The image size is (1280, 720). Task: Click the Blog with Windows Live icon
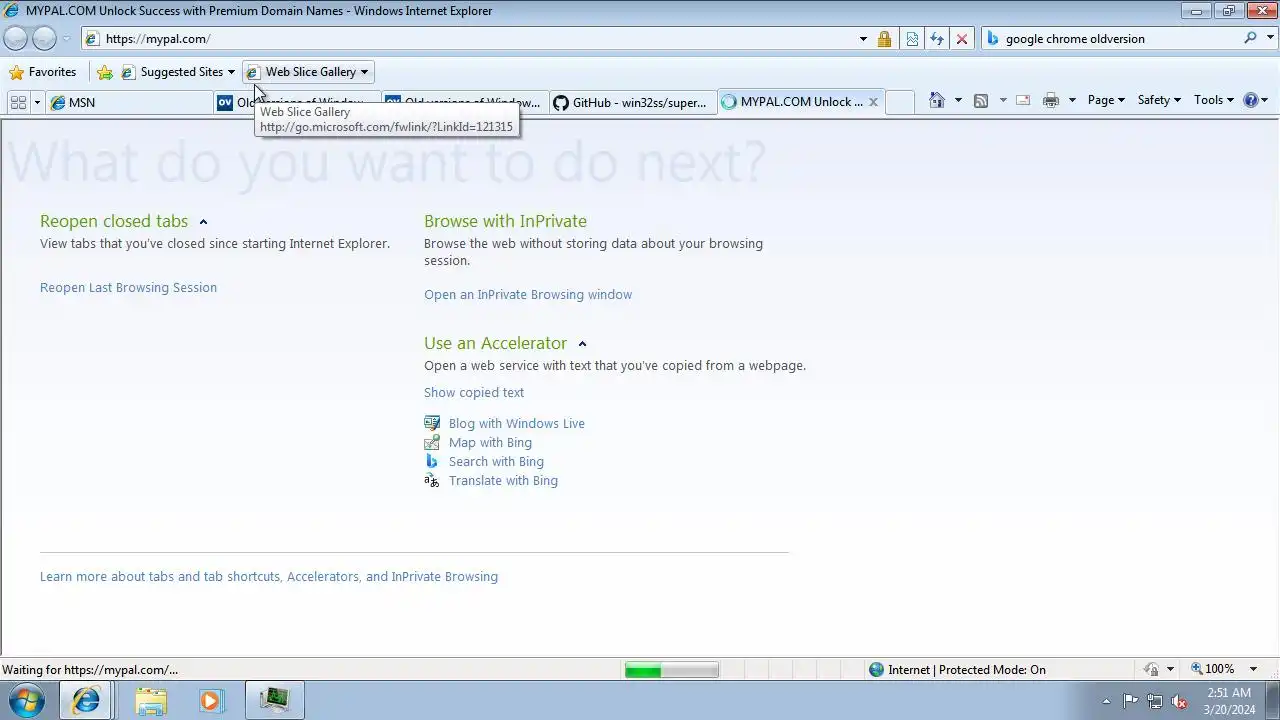click(x=432, y=423)
